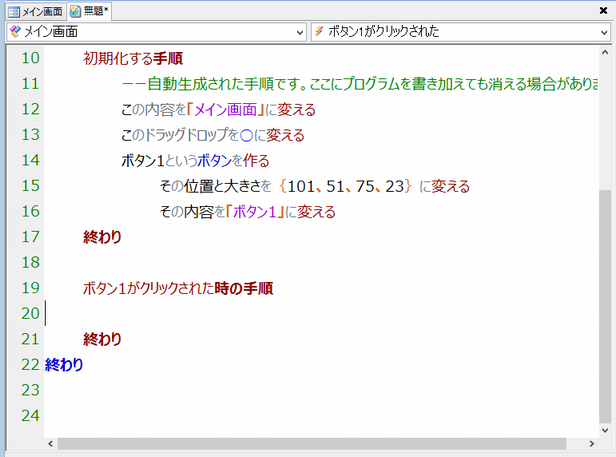
Task: Expand the メイン画面 class dropdown arrow
Action: [x=301, y=32]
